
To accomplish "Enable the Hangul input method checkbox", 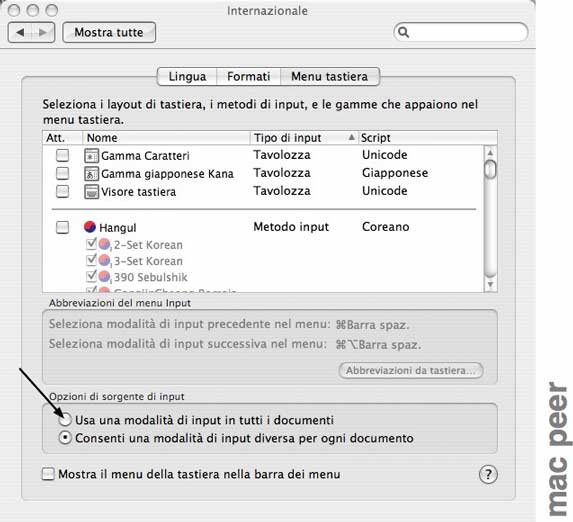I will coord(62,227).
